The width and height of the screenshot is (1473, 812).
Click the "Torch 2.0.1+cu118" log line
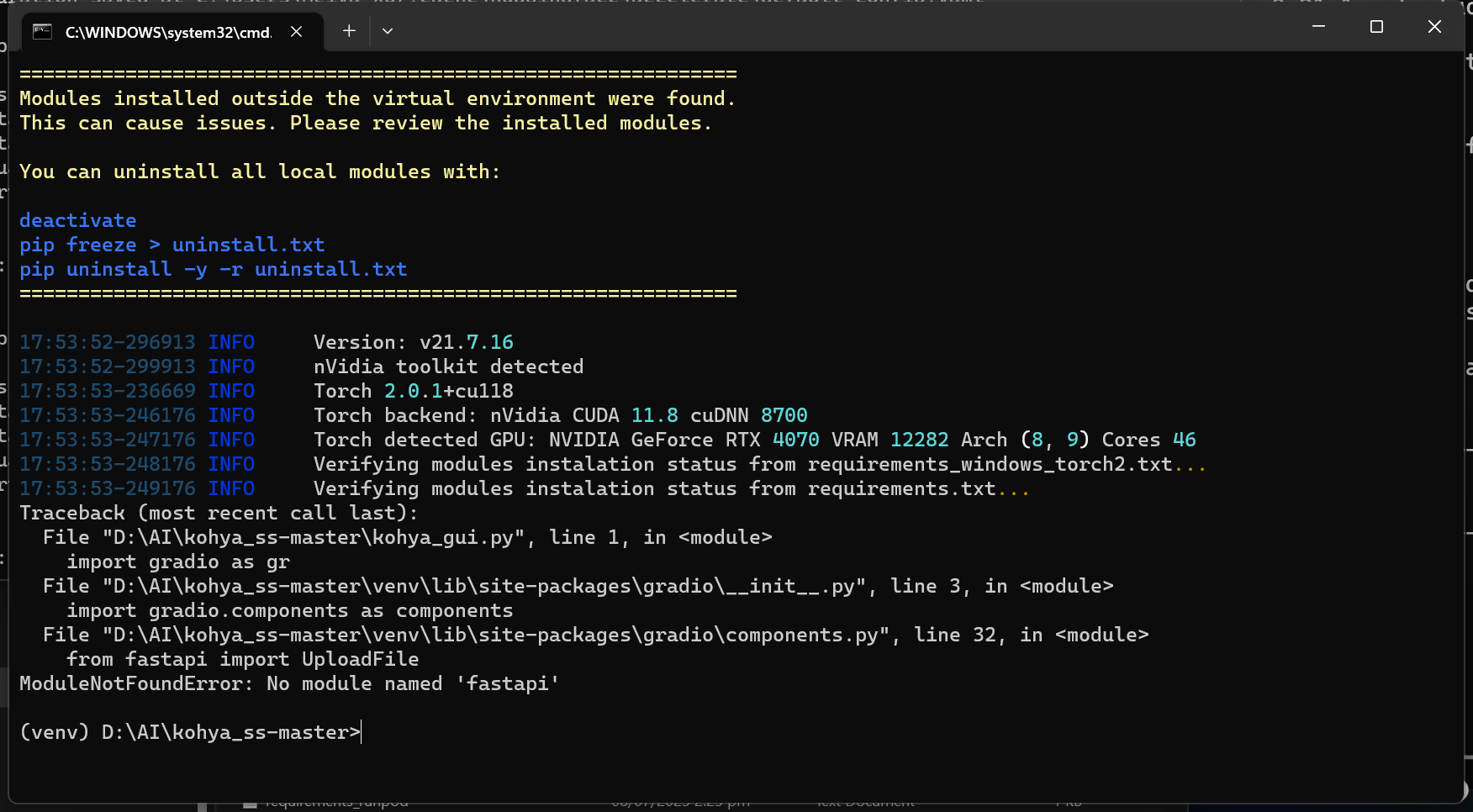(412, 391)
